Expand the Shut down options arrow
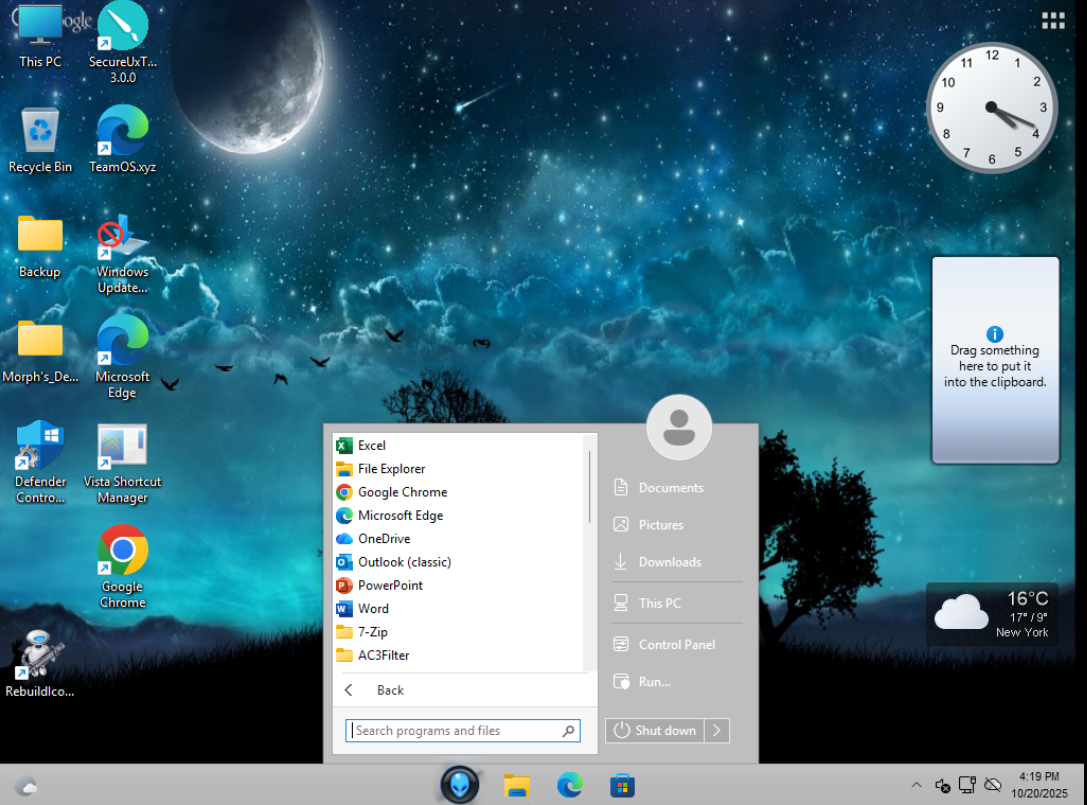 point(717,731)
